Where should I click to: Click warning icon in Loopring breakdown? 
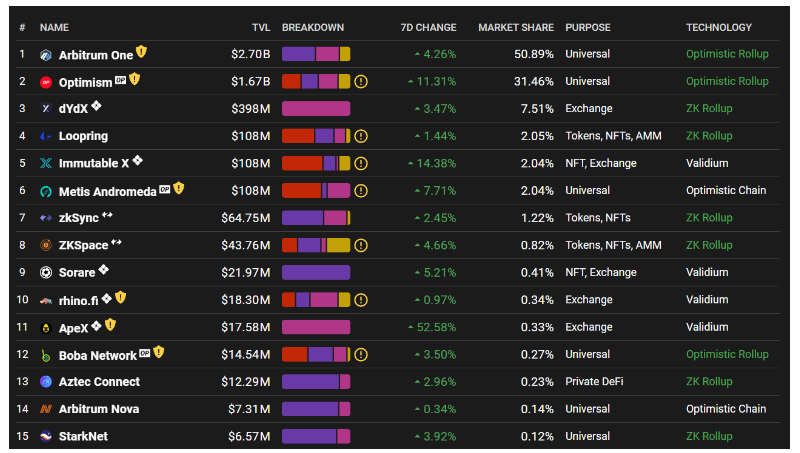click(x=361, y=136)
